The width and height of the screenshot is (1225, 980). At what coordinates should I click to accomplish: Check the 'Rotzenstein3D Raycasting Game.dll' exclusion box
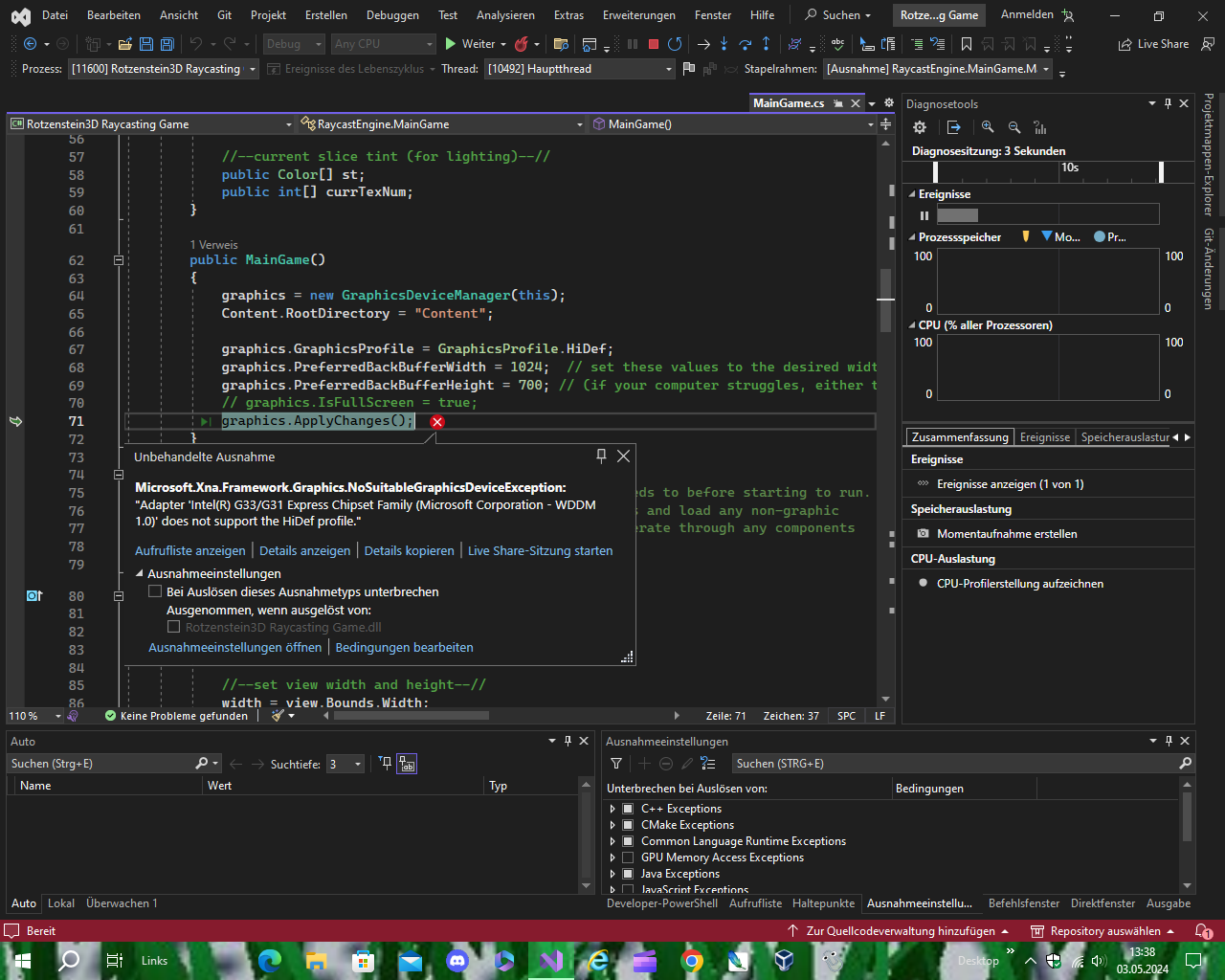pos(174,626)
